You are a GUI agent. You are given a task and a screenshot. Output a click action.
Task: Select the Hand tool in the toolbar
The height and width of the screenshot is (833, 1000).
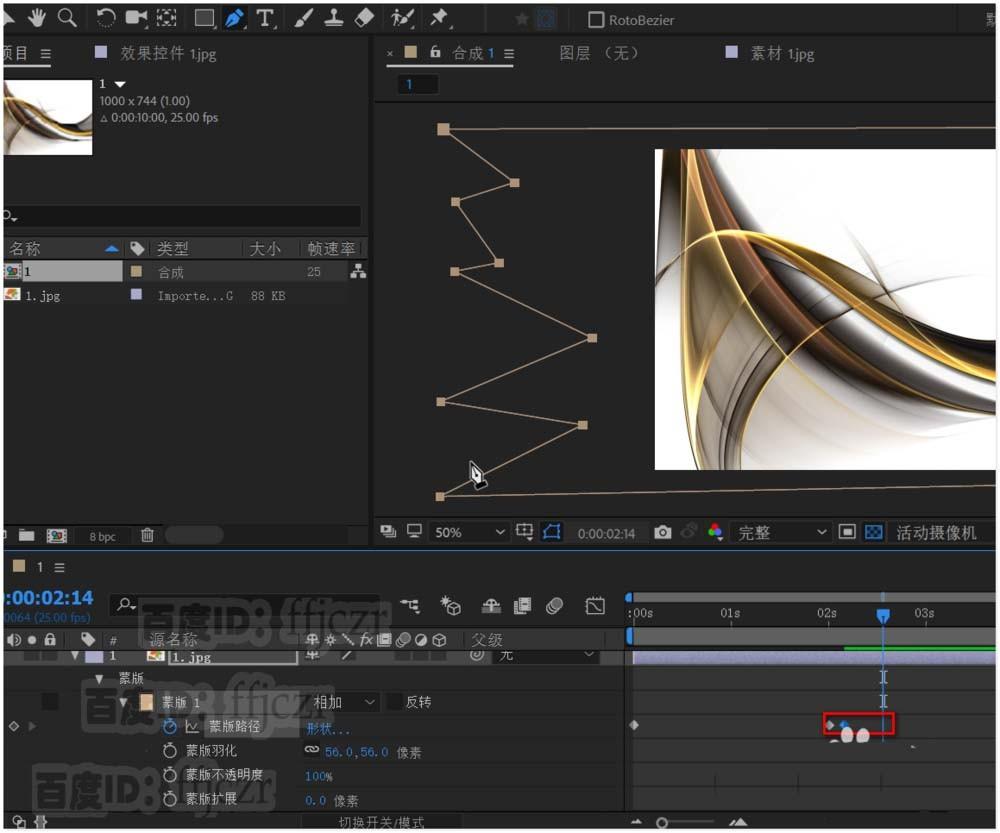click(38, 17)
